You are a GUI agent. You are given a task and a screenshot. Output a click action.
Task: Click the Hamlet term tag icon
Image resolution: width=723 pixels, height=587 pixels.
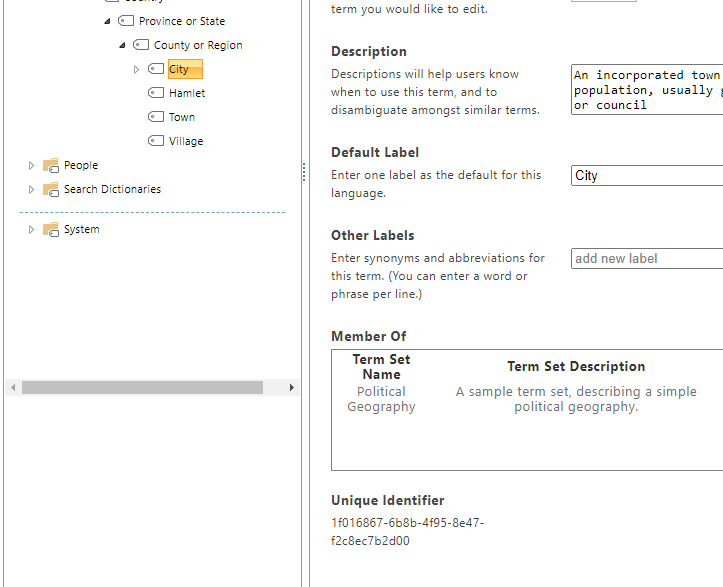(x=156, y=93)
